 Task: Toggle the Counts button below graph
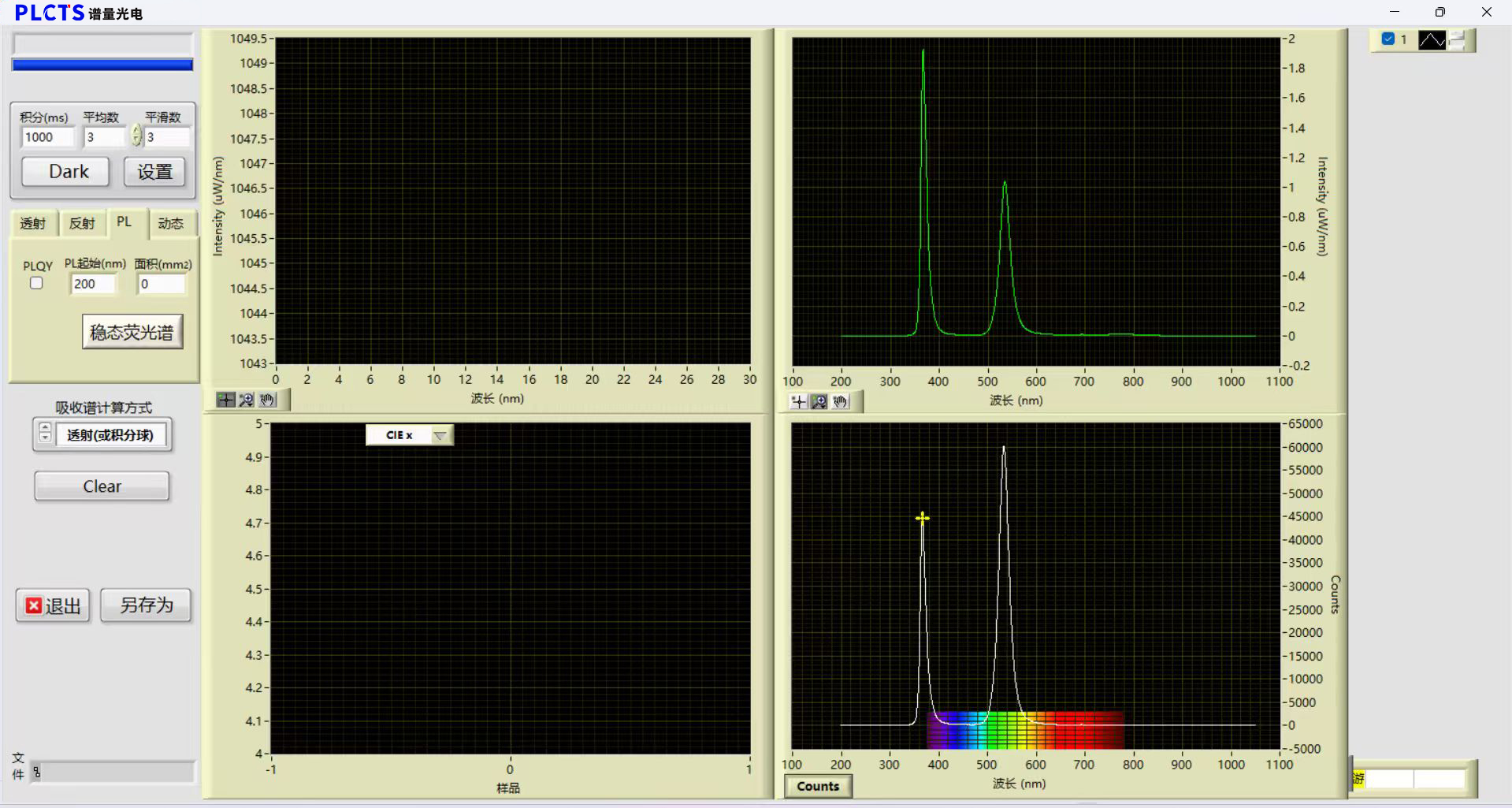pyautogui.click(x=818, y=786)
